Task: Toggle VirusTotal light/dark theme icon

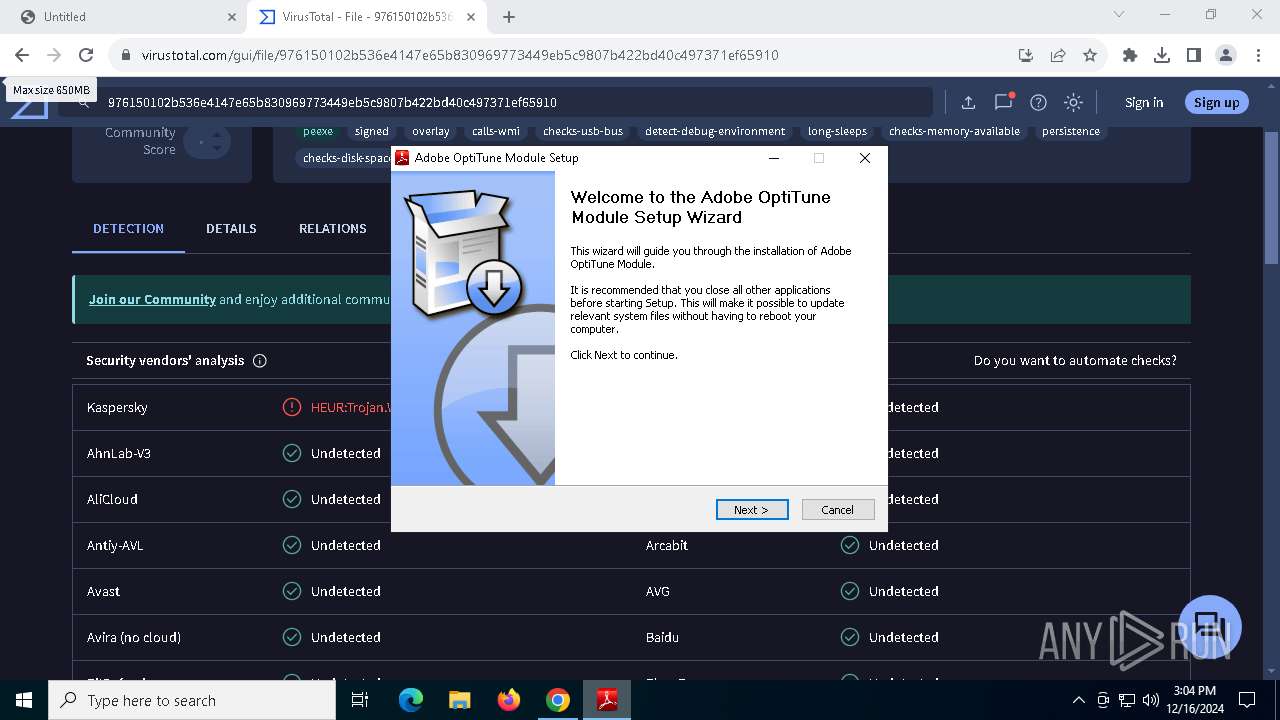Action: coord(1073,102)
